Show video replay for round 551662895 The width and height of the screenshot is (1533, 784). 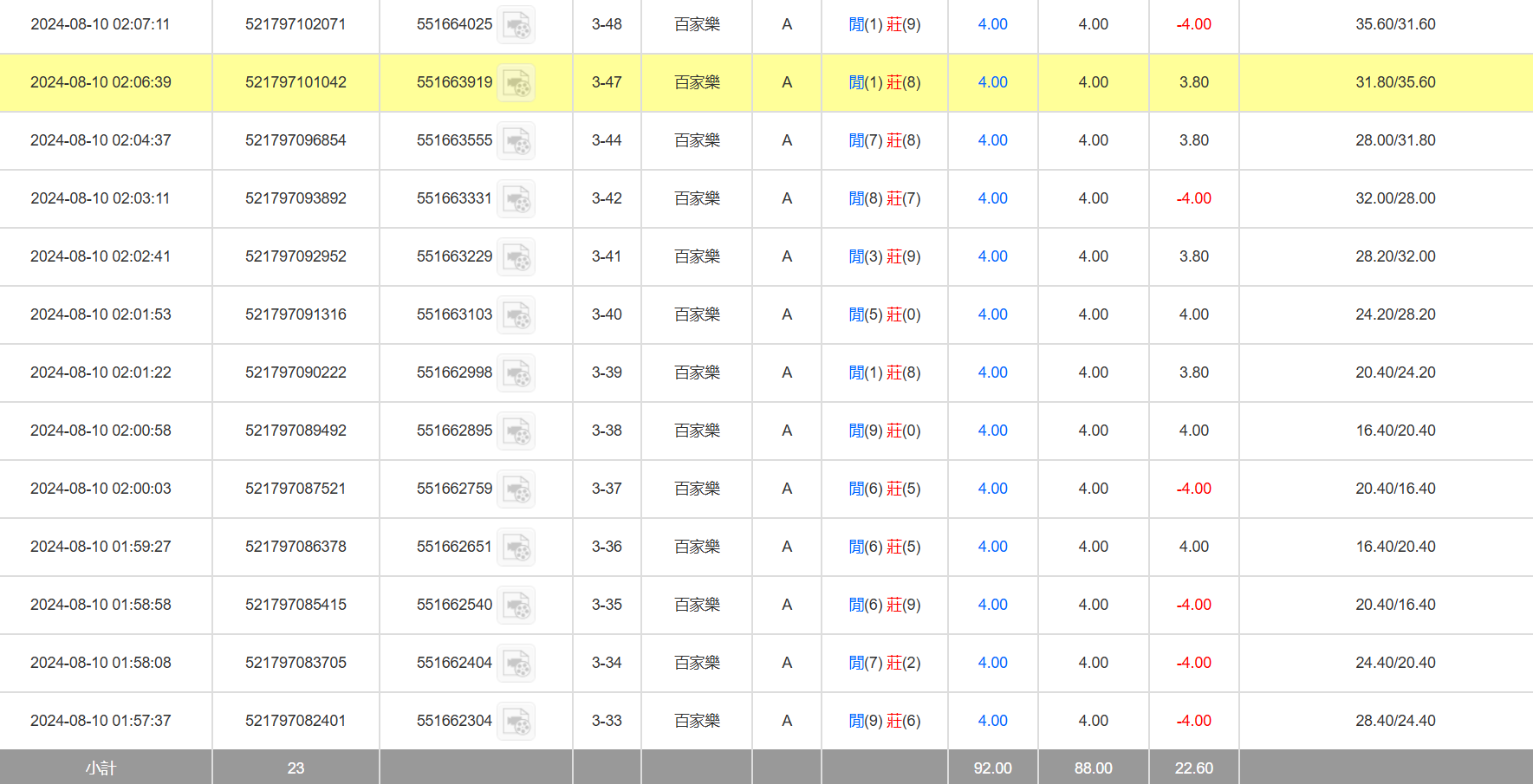(516, 431)
